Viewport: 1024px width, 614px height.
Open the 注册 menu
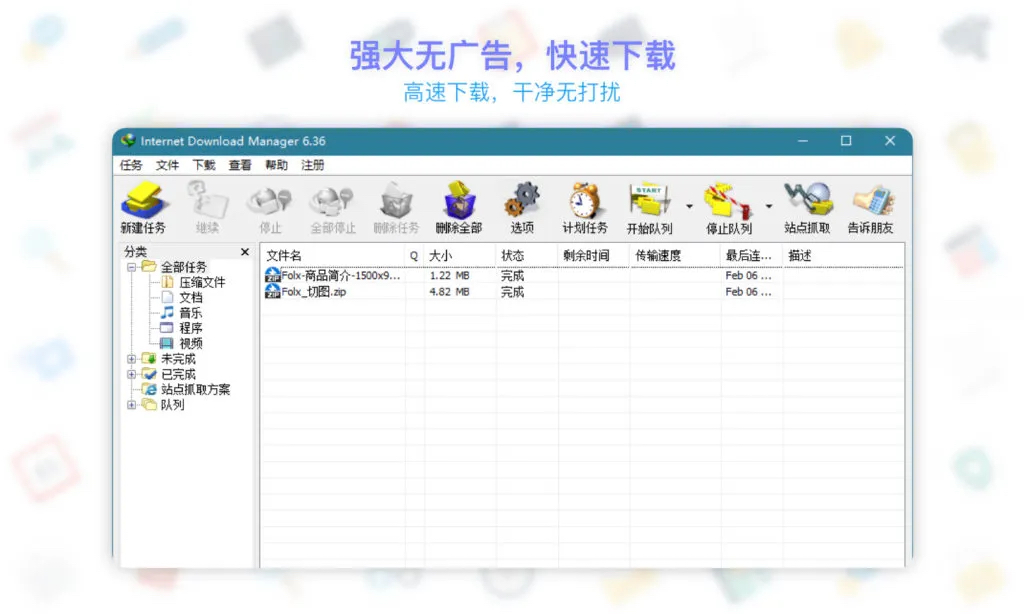pos(313,165)
